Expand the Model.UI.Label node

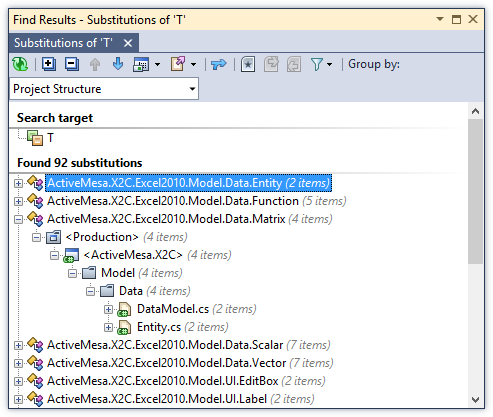tap(18, 399)
